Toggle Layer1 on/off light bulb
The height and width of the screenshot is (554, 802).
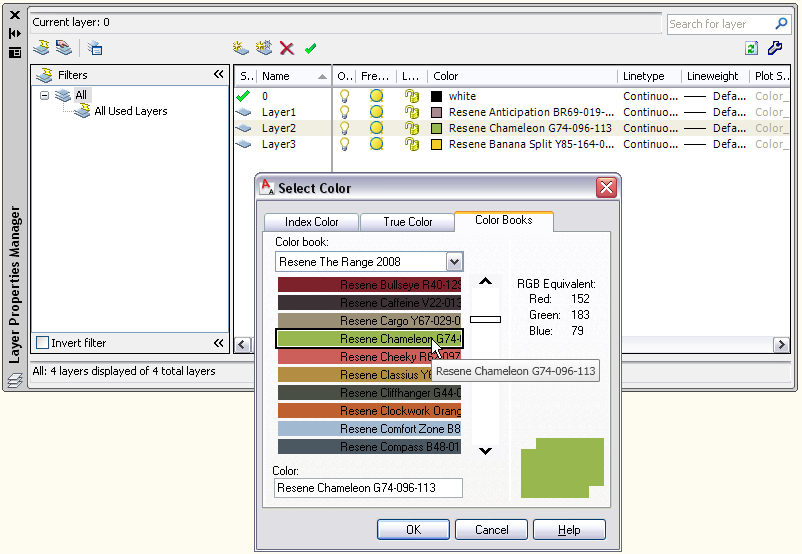(346, 112)
